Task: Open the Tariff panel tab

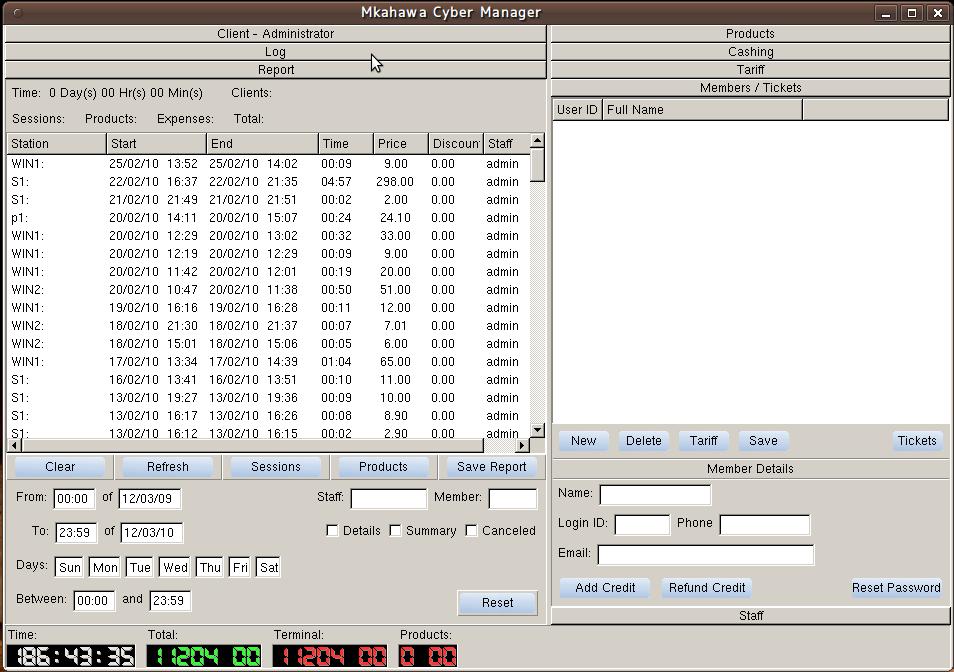Action: [750, 69]
